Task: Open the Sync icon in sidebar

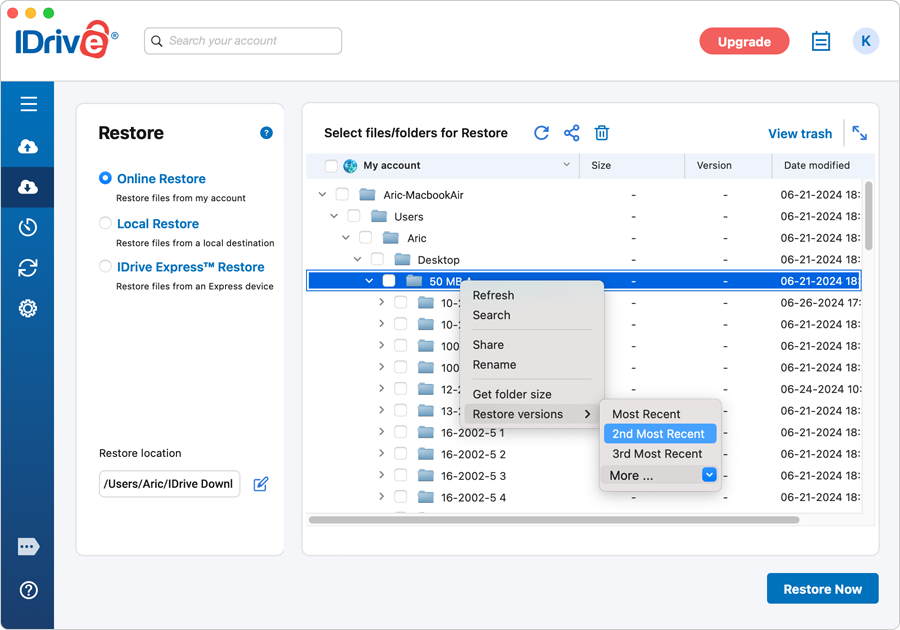Action: [28, 268]
